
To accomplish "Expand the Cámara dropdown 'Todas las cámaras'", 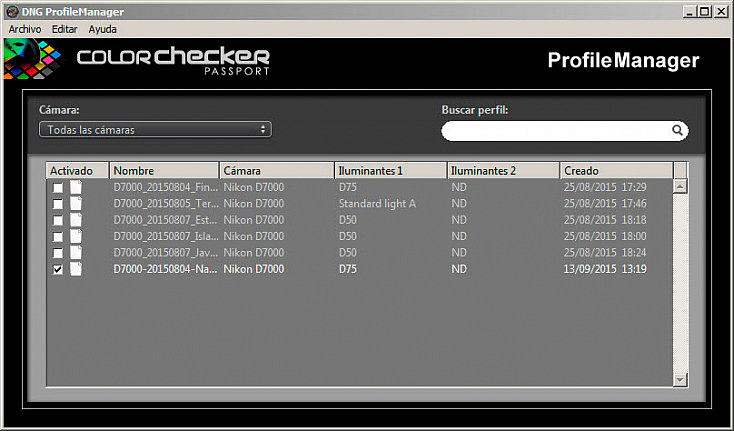I will [x=155, y=130].
